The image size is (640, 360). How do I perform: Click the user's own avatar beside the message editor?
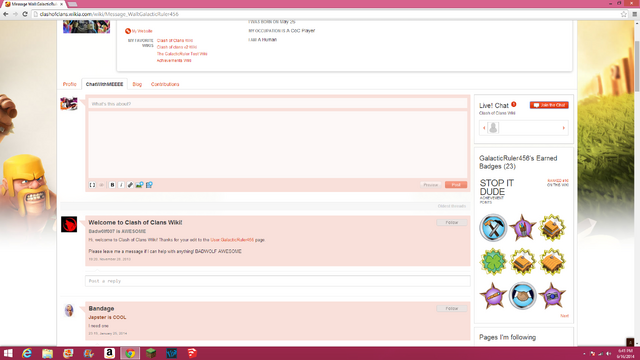coord(69,104)
